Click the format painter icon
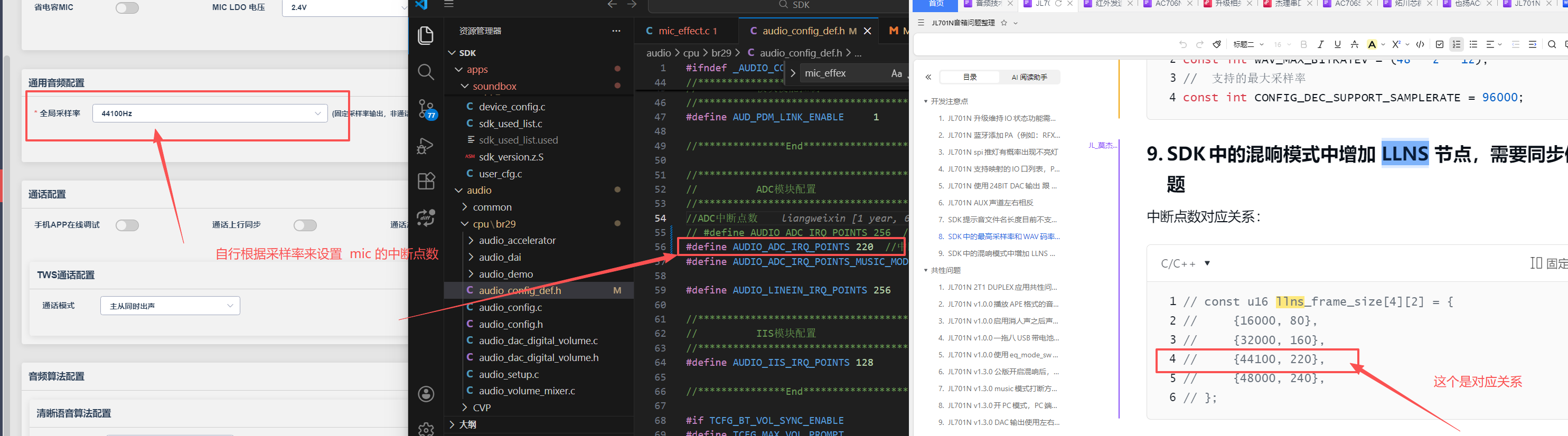The image size is (1568, 436). tap(1216, 44)
